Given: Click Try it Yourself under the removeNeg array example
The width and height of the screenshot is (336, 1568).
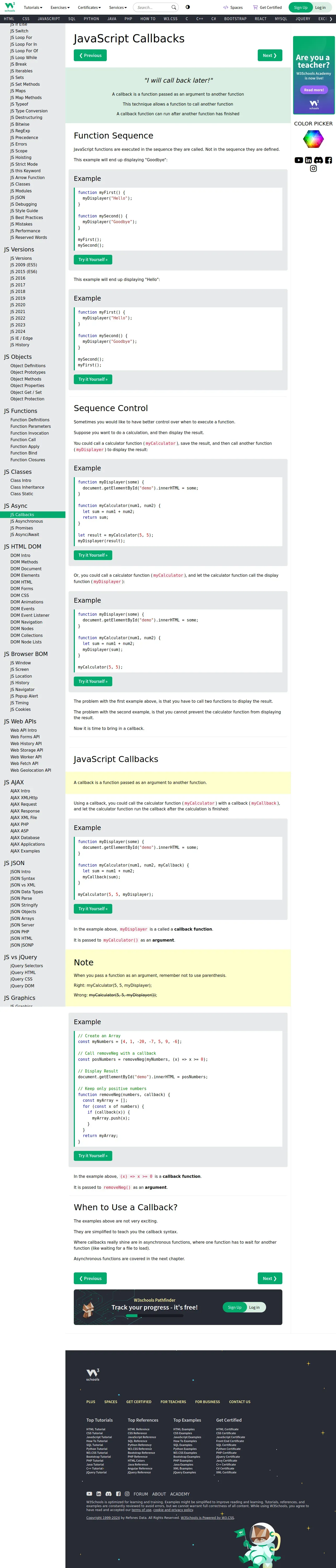Looking at the screenshot, I should 93,1156.
